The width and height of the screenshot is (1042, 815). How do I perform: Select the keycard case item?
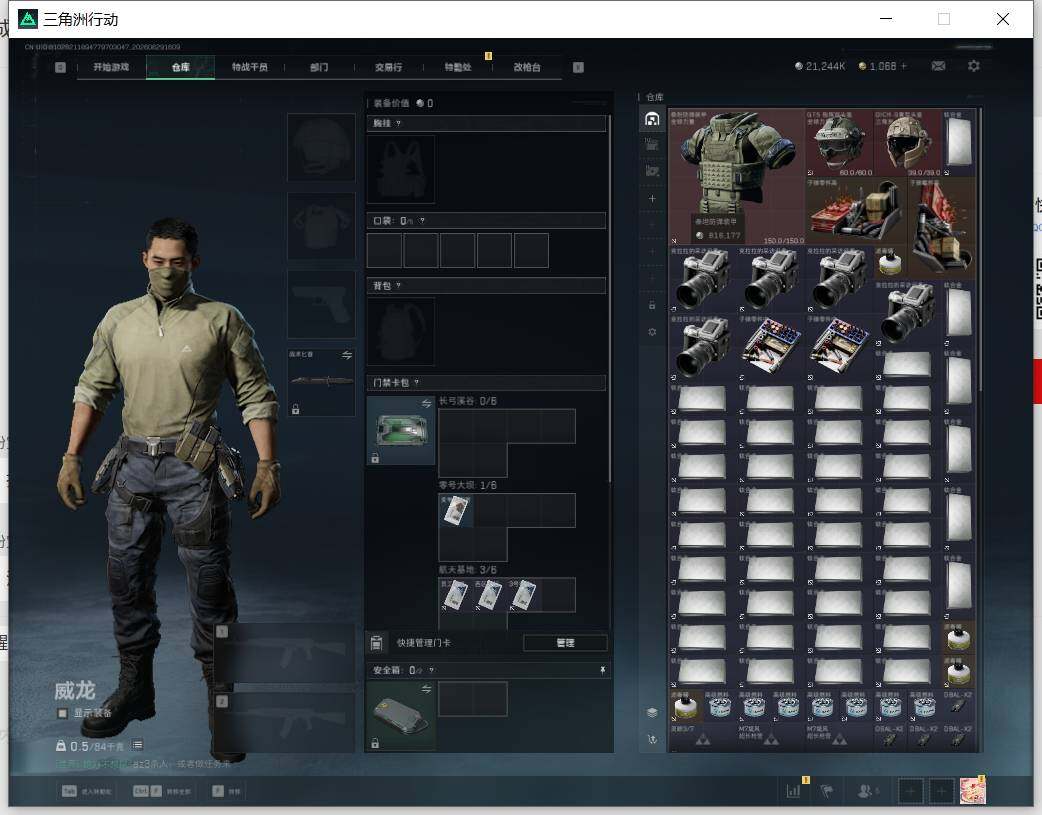pos(401,430)
